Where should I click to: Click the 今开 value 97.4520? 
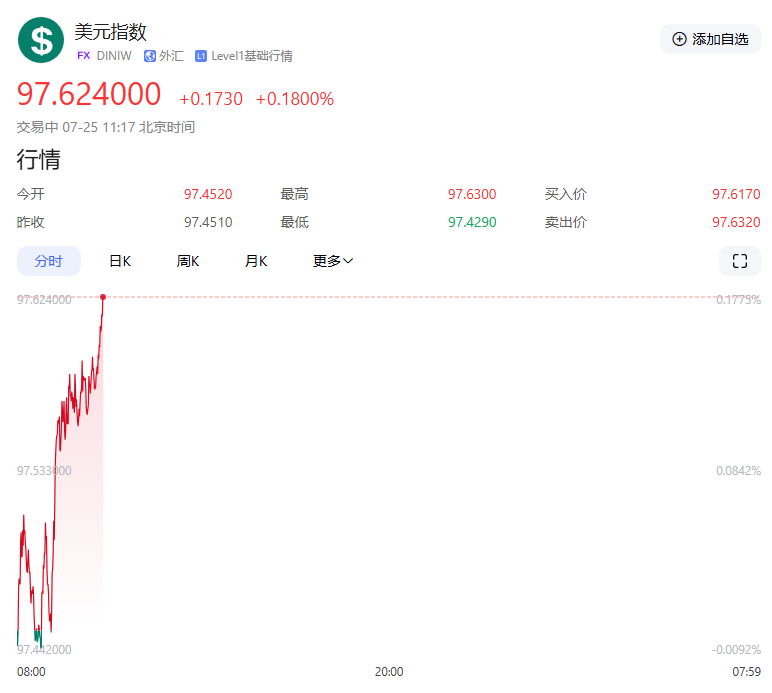(x=208, y=194)
